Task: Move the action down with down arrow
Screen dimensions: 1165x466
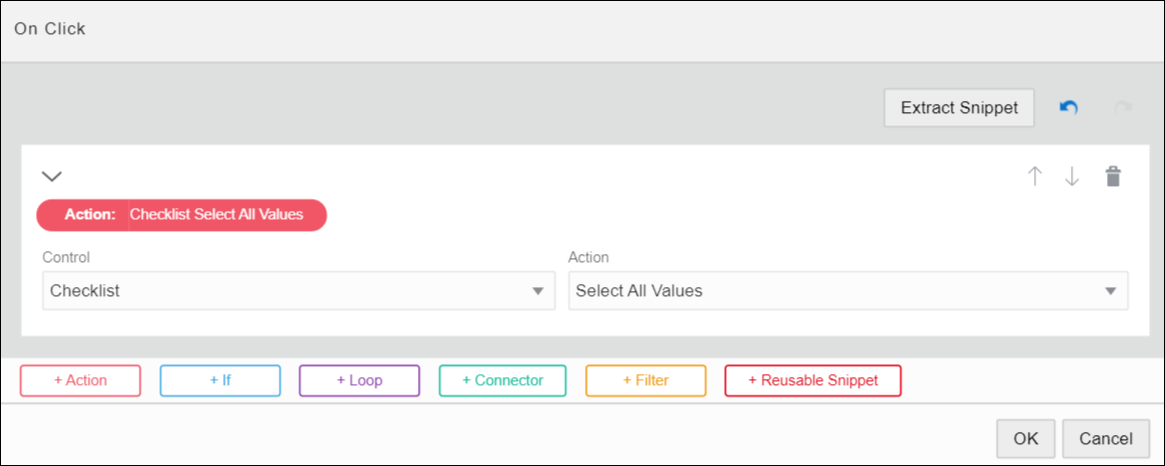Action: tap(1071, 177)
